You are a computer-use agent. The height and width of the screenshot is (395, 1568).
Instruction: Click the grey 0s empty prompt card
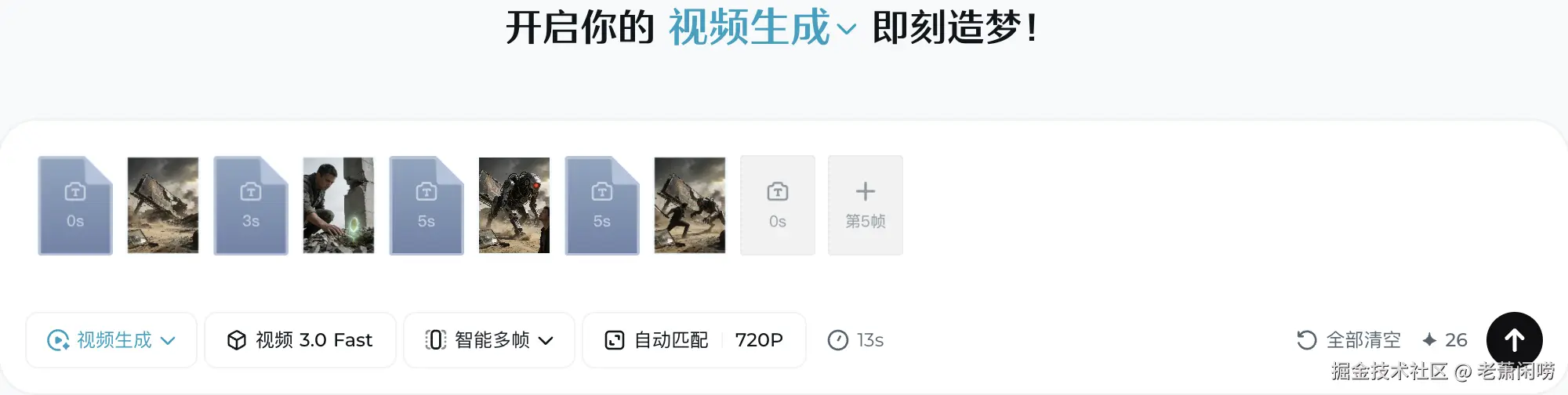point(778,205)
